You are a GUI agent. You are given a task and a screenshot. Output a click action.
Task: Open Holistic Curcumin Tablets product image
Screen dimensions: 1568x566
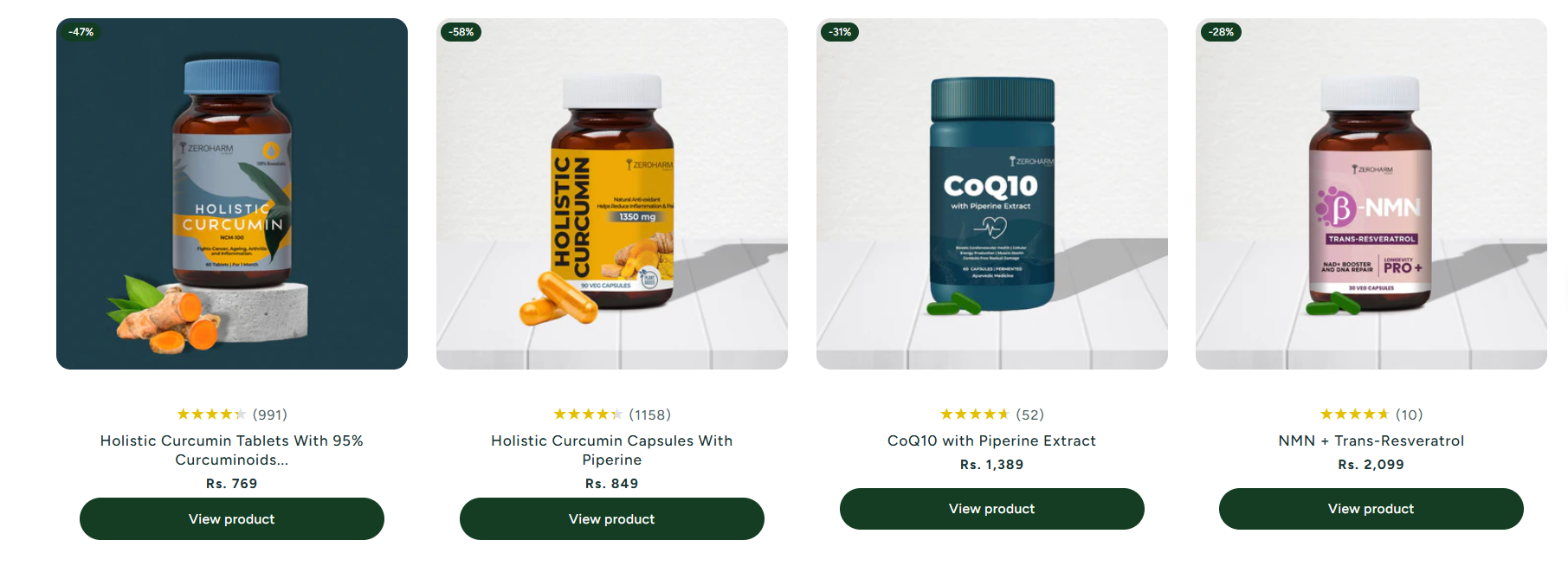tap(232, 194)
